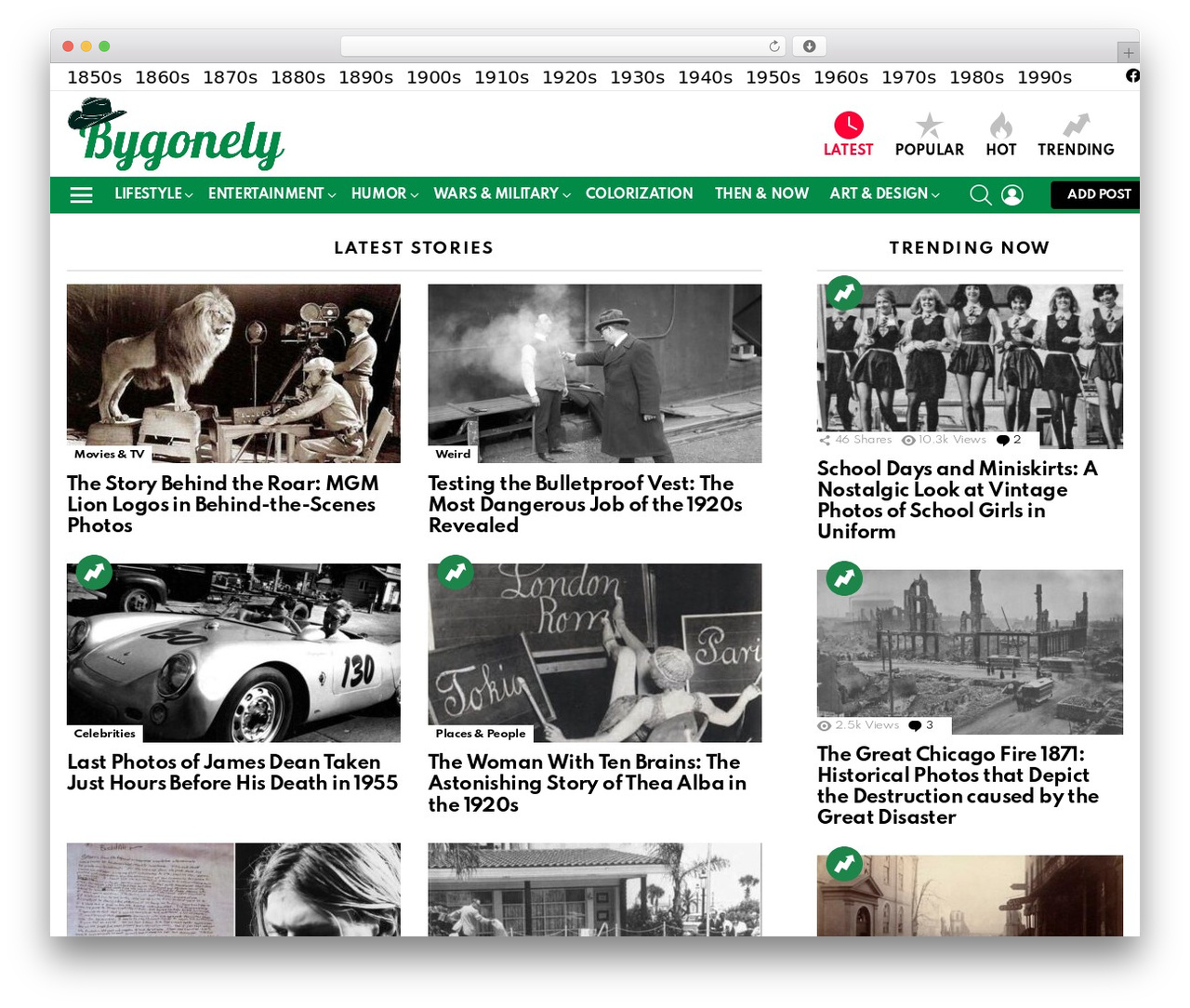Screen dimensions: 1190x1008
Task: Click comments icon under School Days photo
Action: (x=1003, y=440)
